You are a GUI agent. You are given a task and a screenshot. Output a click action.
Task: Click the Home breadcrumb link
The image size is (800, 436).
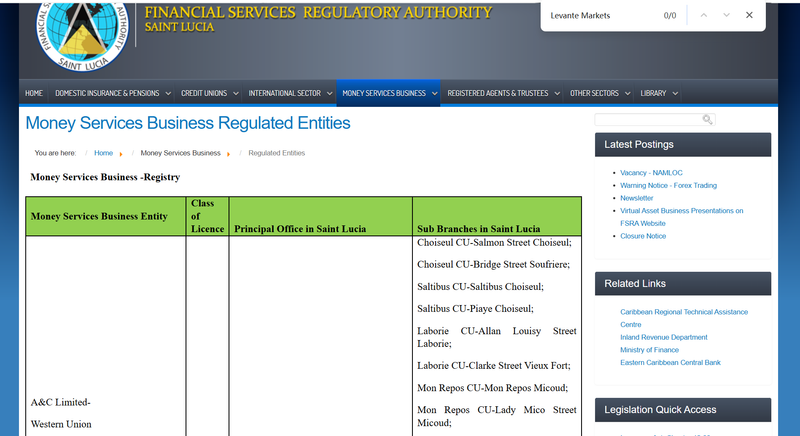pos(103,153)
